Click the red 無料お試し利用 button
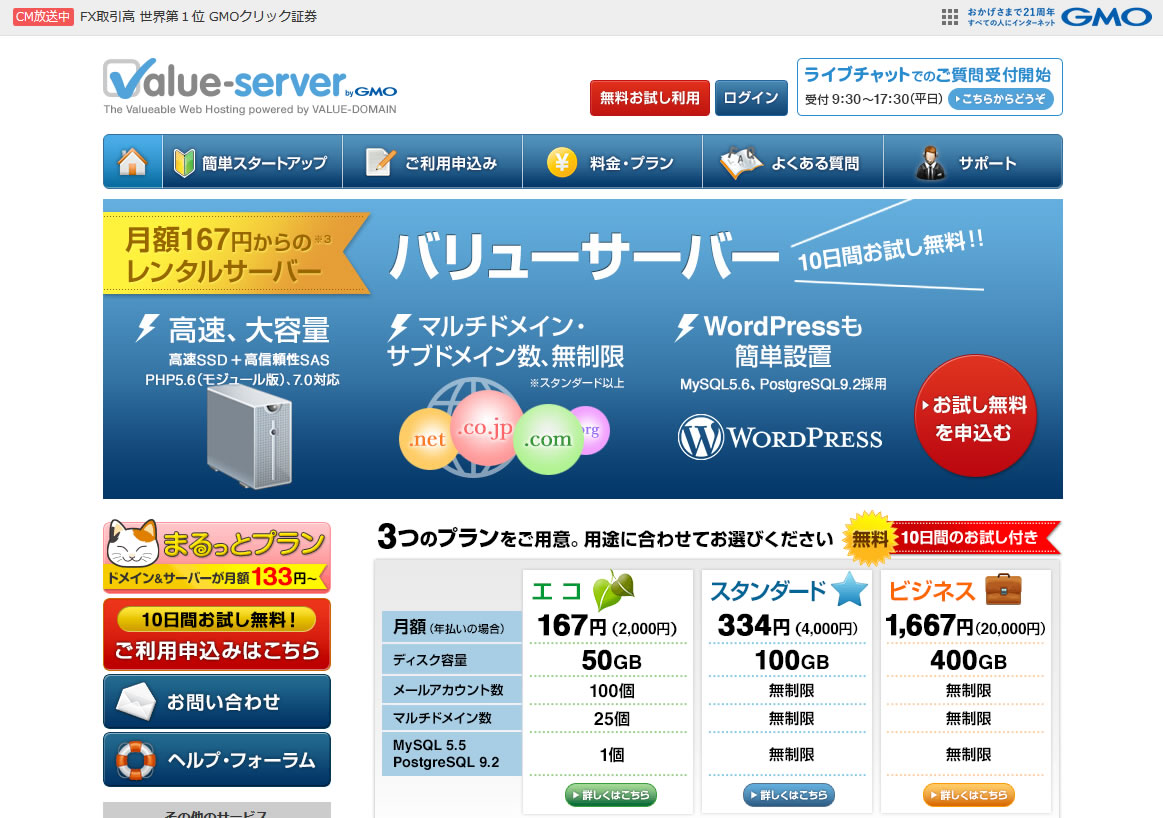This screenshot has width=1163, height=818. tap(650, 98)
